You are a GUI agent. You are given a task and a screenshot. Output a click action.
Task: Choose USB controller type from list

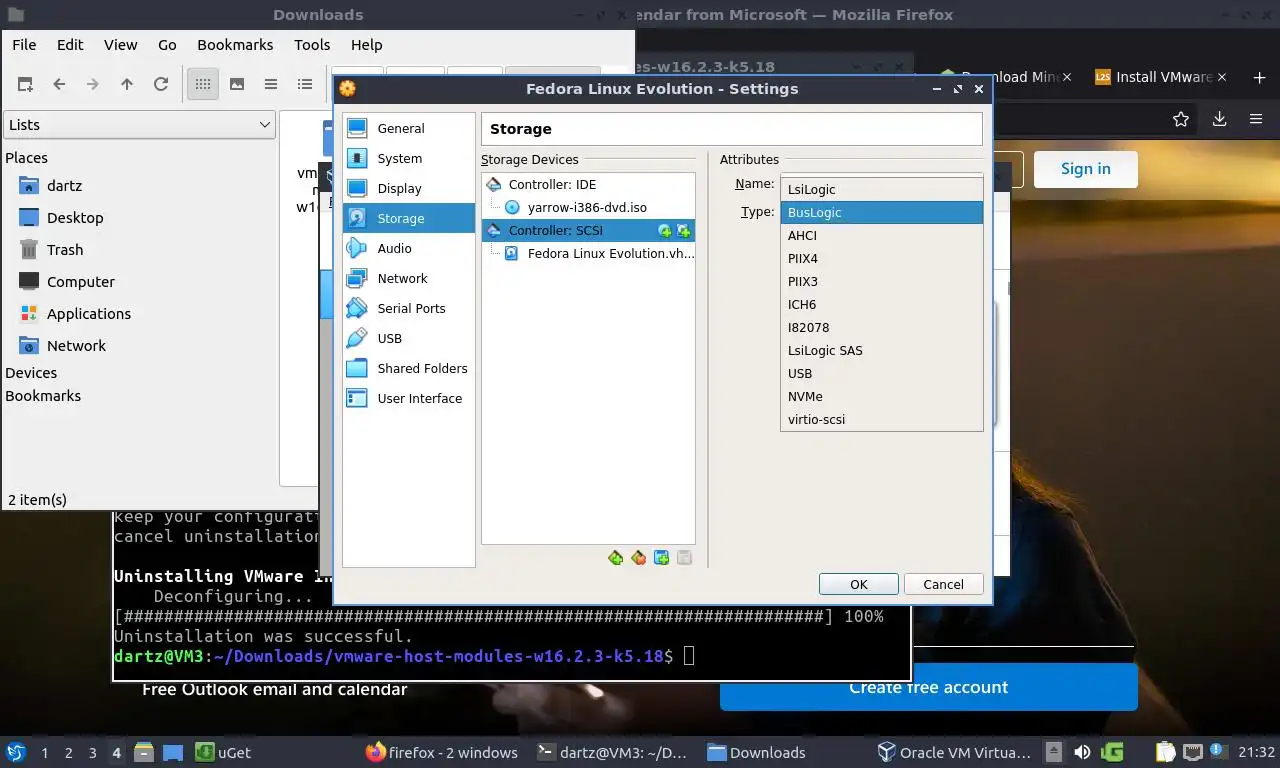tap(882, 373)
